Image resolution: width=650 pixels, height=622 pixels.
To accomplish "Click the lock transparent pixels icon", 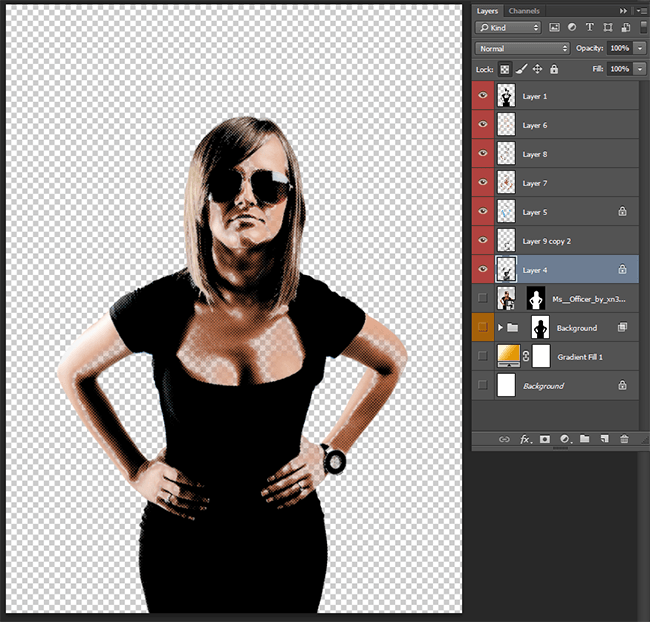I will tap(505, 69).
